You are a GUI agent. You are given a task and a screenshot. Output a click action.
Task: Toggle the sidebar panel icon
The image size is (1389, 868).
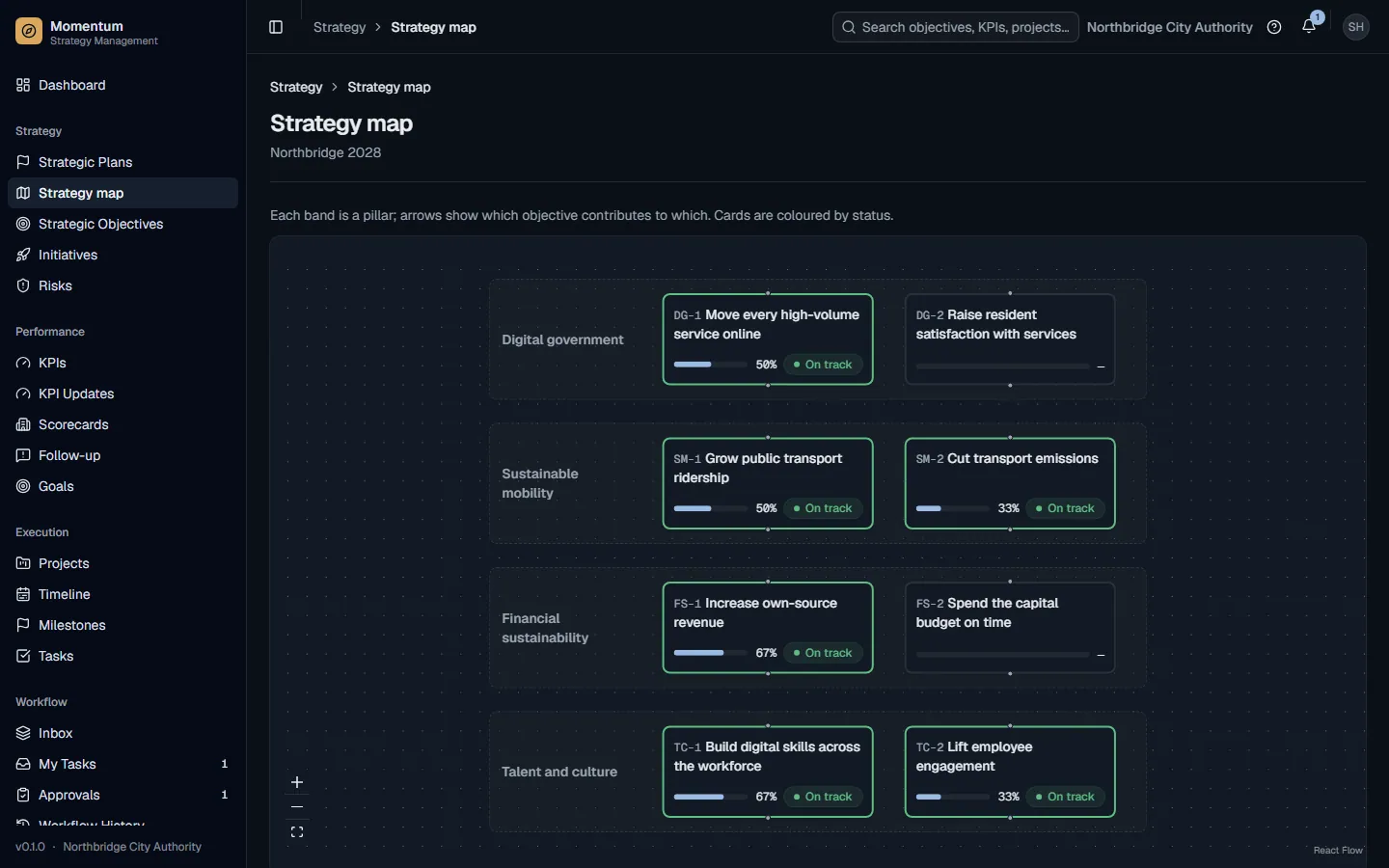pos(276,27)
